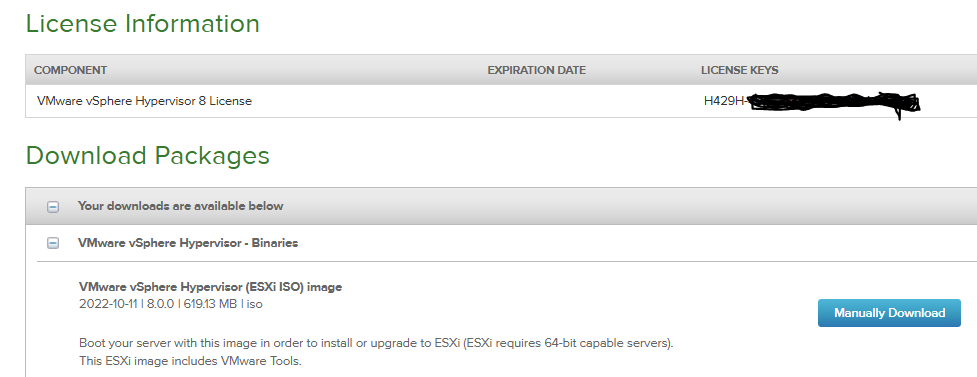Select the EXPIRATION DATE column header
The height and width of the screenshot is (377, 977).
coord(536,70)
